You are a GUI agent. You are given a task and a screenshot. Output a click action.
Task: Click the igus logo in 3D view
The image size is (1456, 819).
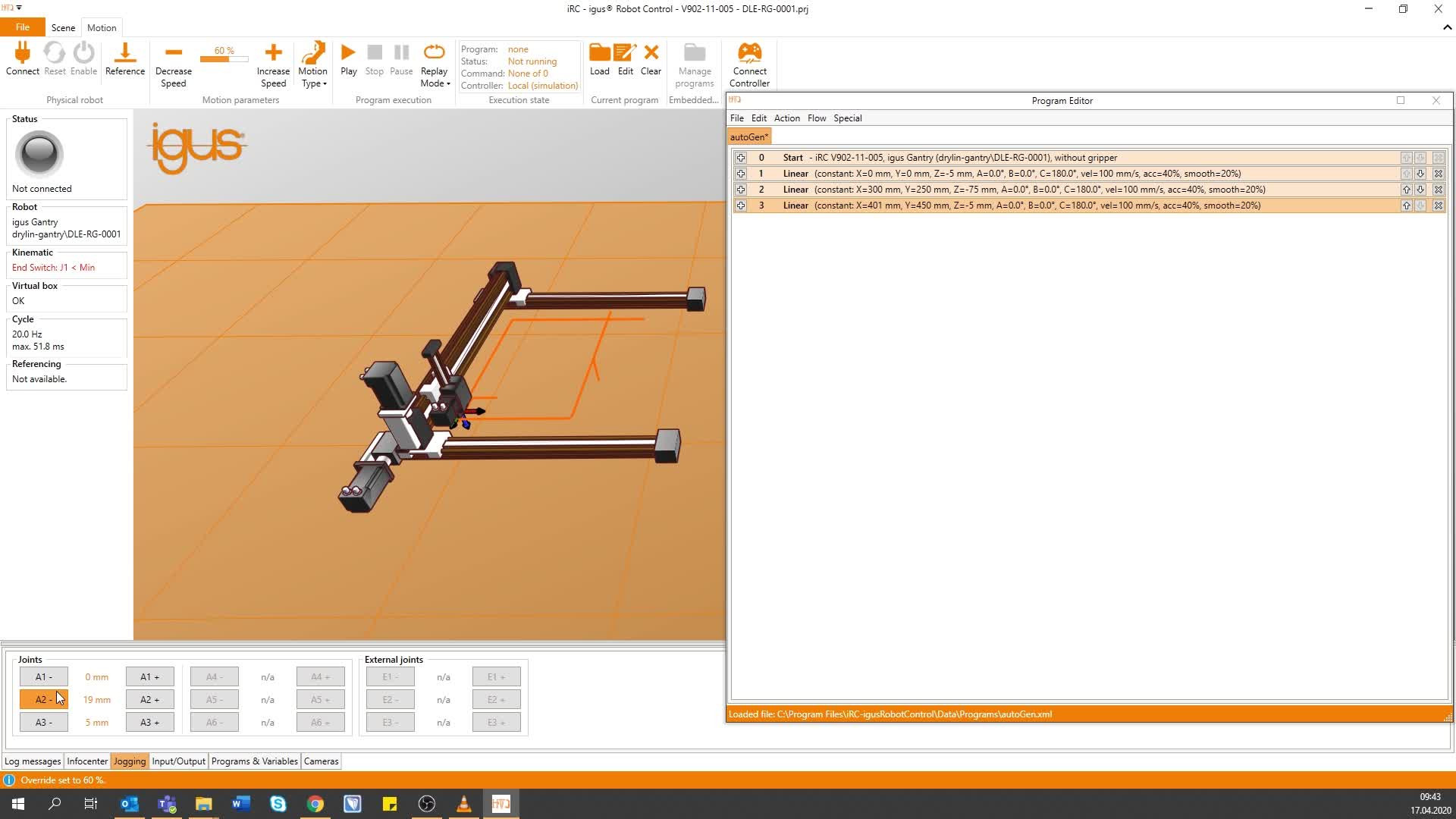[x=197, y=148]
